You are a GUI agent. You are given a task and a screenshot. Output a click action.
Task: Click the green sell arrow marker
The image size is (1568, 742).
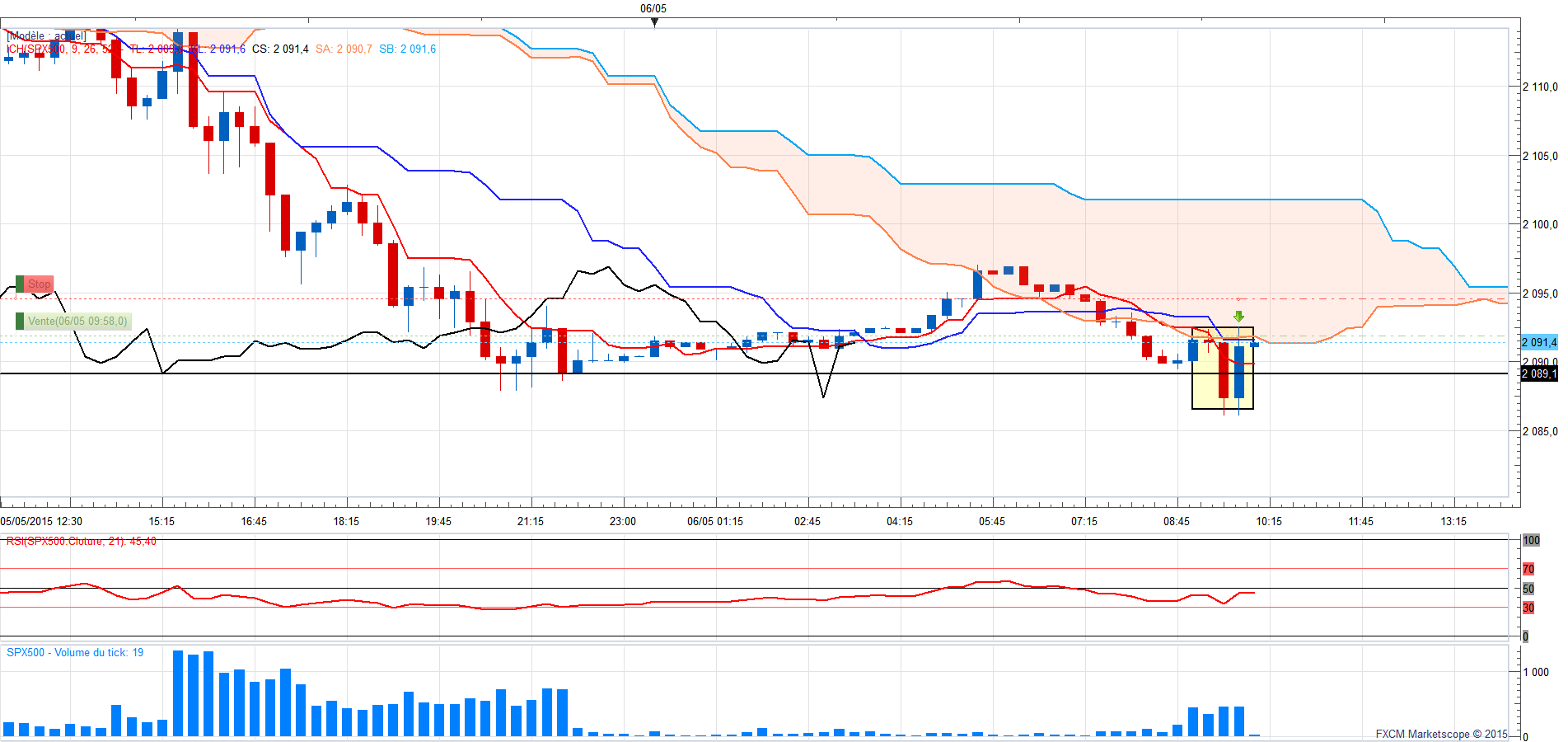click(1238, 317)
